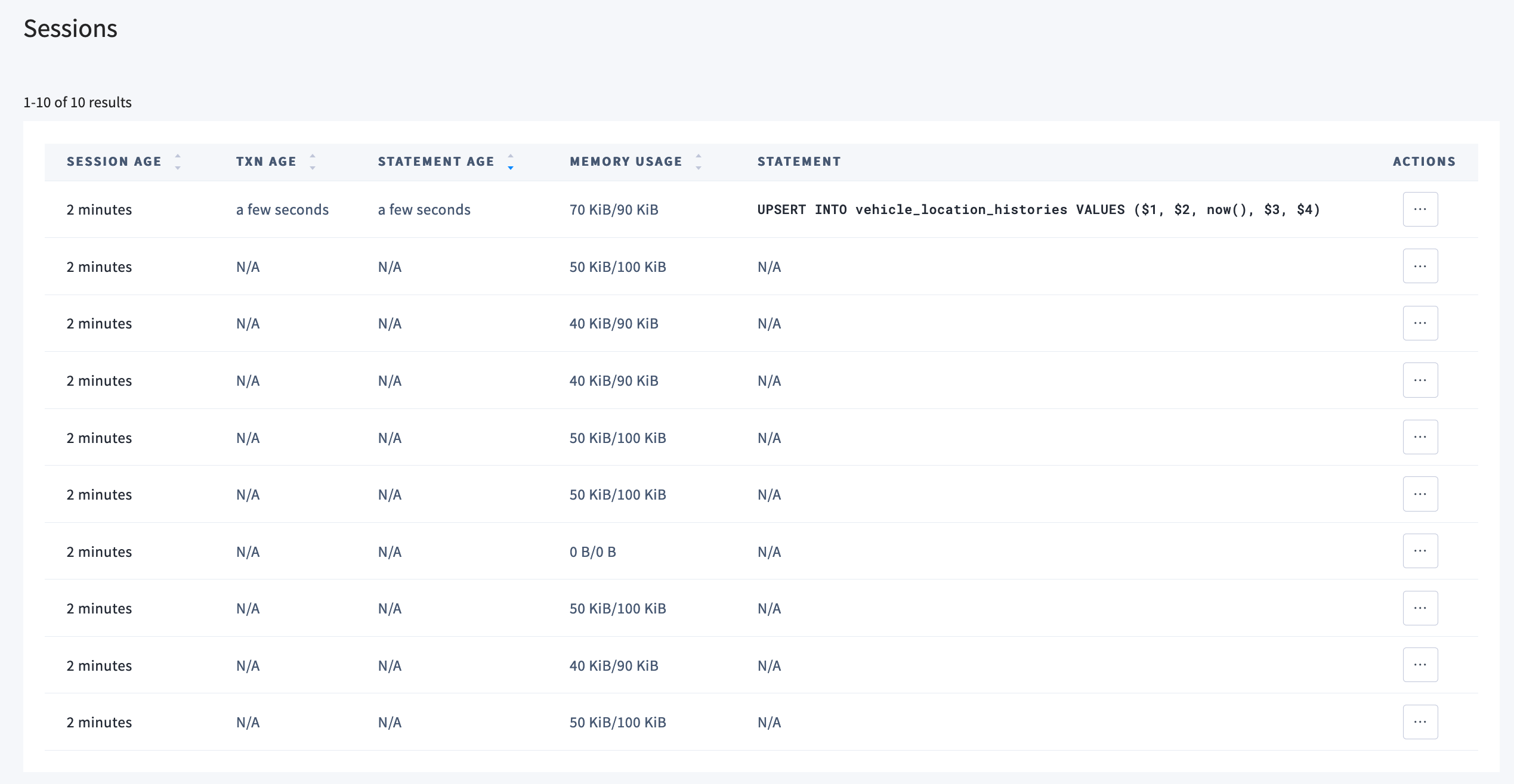Image resolution: width=1514 pixels, height=784 pixels.
Task: Click the Sessions page title
Action: pos(70,27)
